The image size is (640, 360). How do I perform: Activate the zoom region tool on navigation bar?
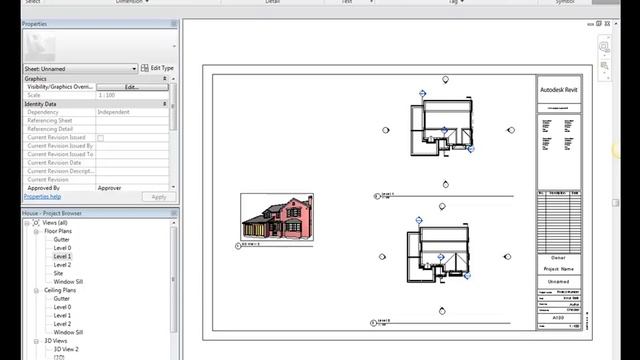pyautogui.click(x=604, y=65)
